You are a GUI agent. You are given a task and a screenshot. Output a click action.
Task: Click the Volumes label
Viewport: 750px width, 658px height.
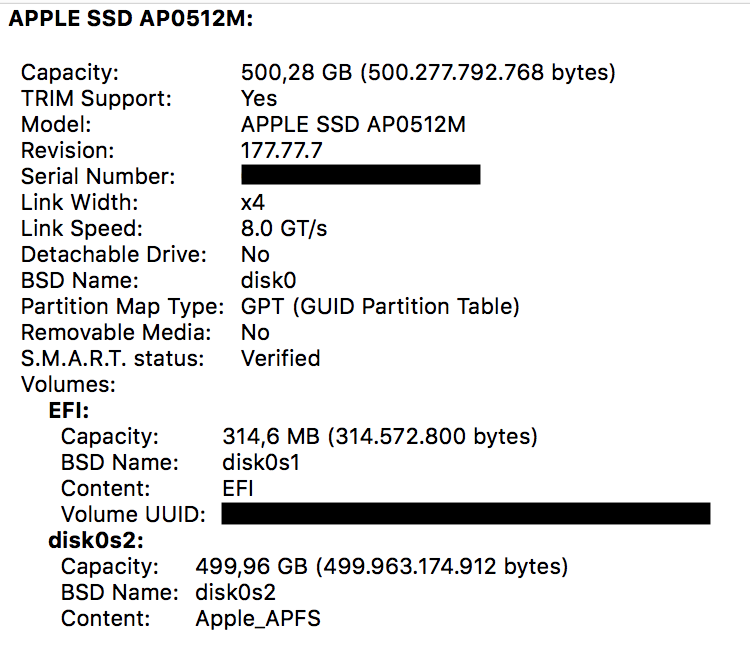point(69,385)
